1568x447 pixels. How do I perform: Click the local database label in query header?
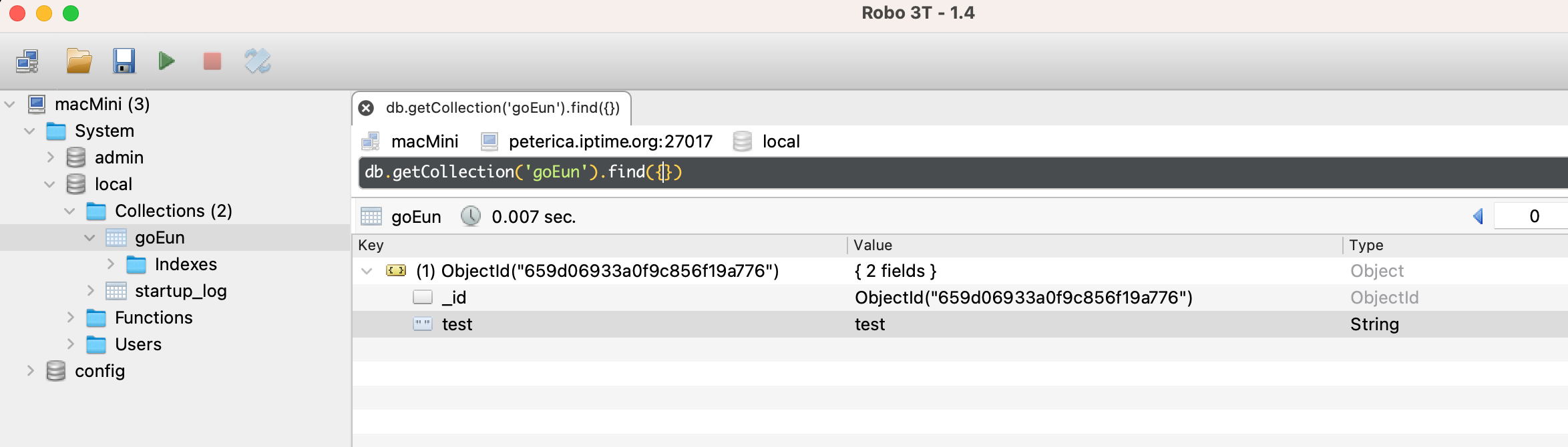(781, 141)
